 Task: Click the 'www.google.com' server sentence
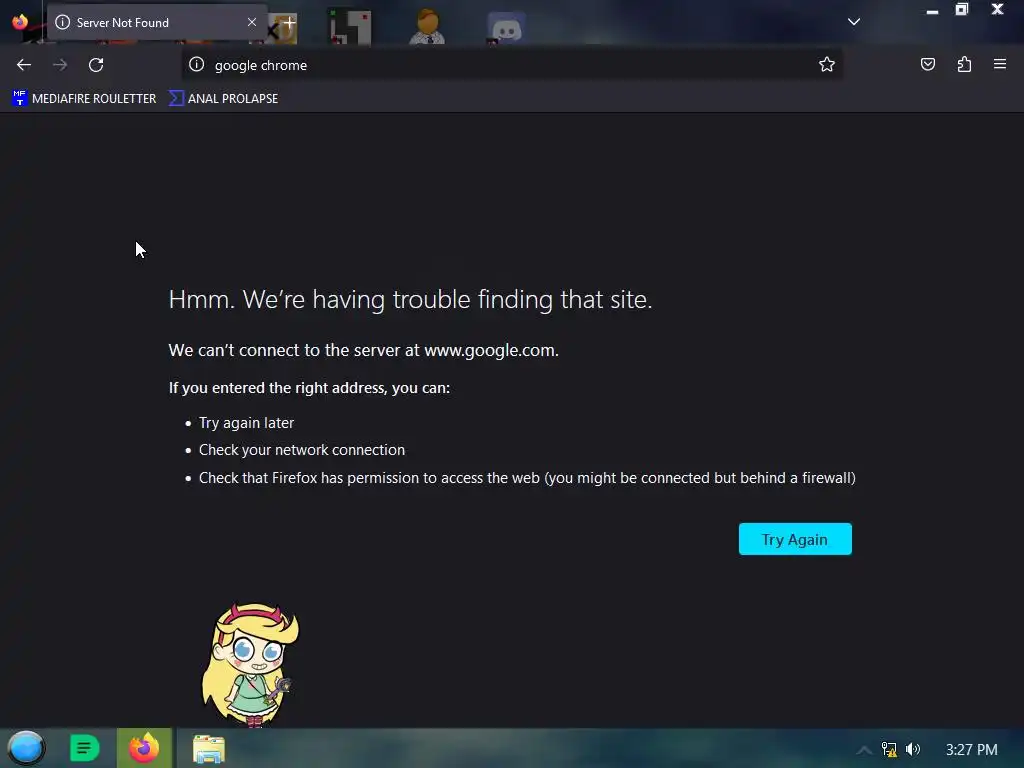(x=364, y=350)
